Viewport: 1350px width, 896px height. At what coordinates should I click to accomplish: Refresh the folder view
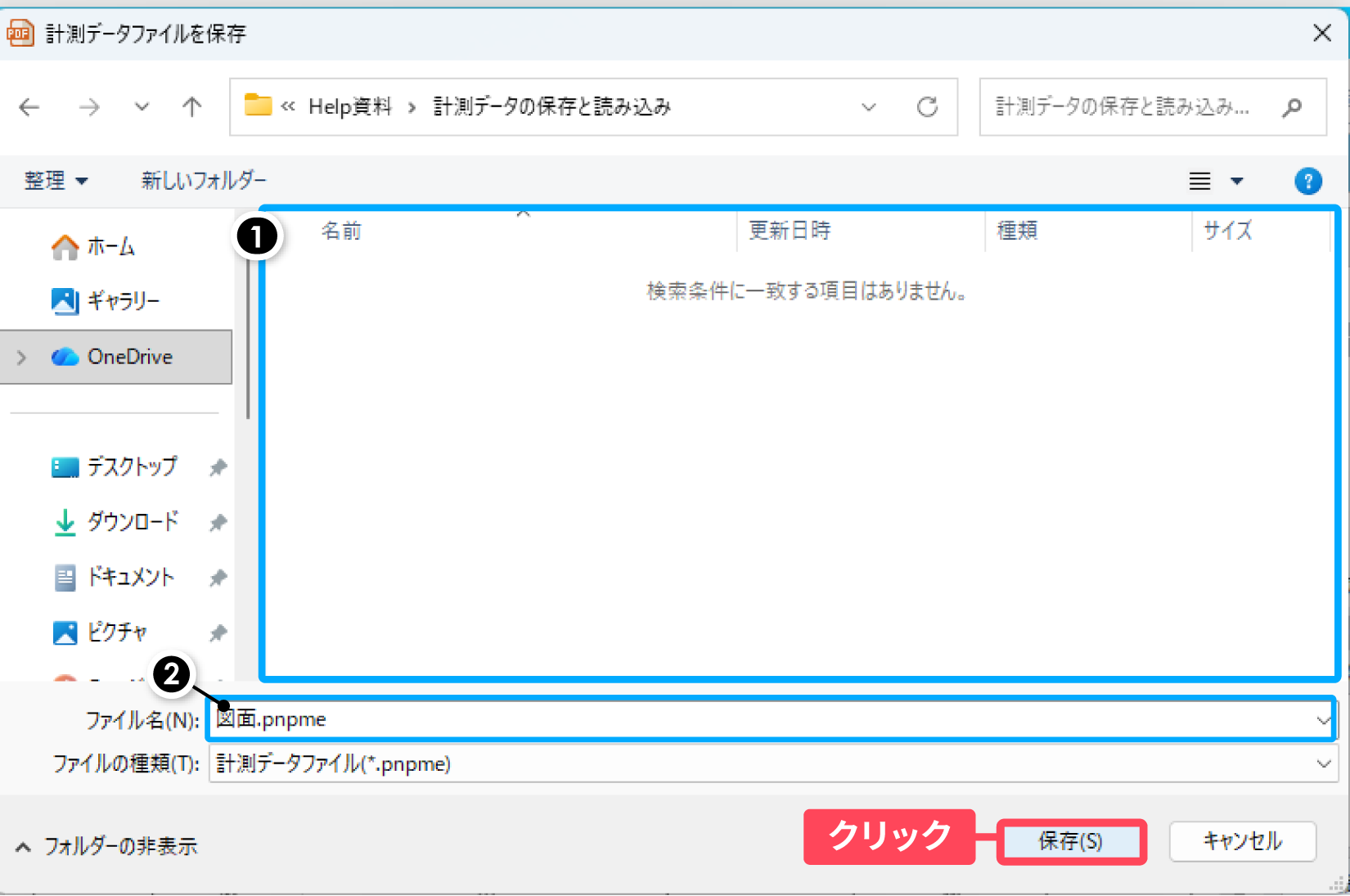[927, 107]
